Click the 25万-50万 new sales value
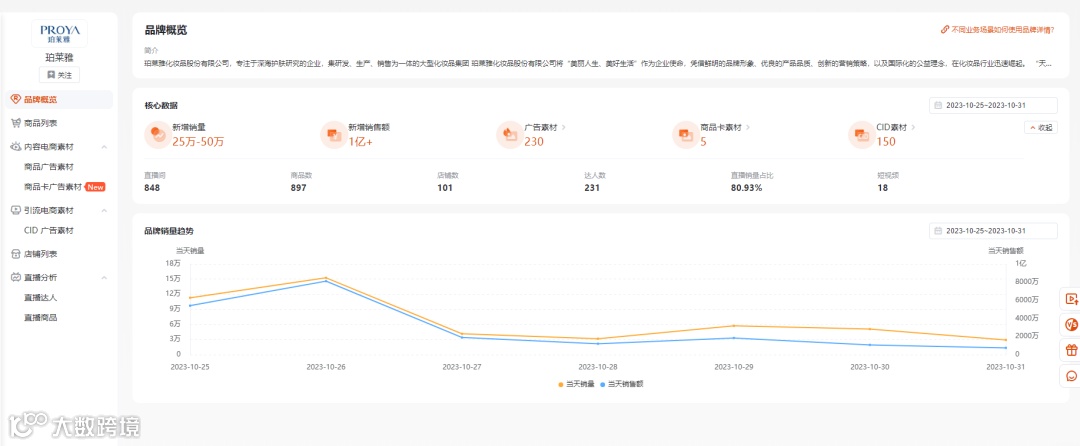 pos(198,142)
